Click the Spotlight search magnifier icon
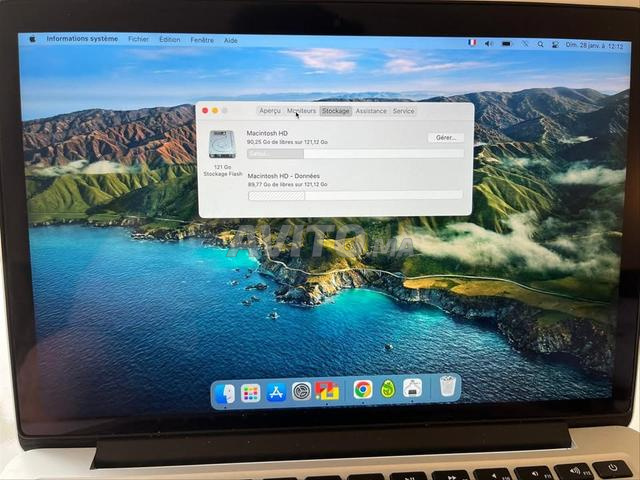640x480 pixels. [x=540, y=44]
